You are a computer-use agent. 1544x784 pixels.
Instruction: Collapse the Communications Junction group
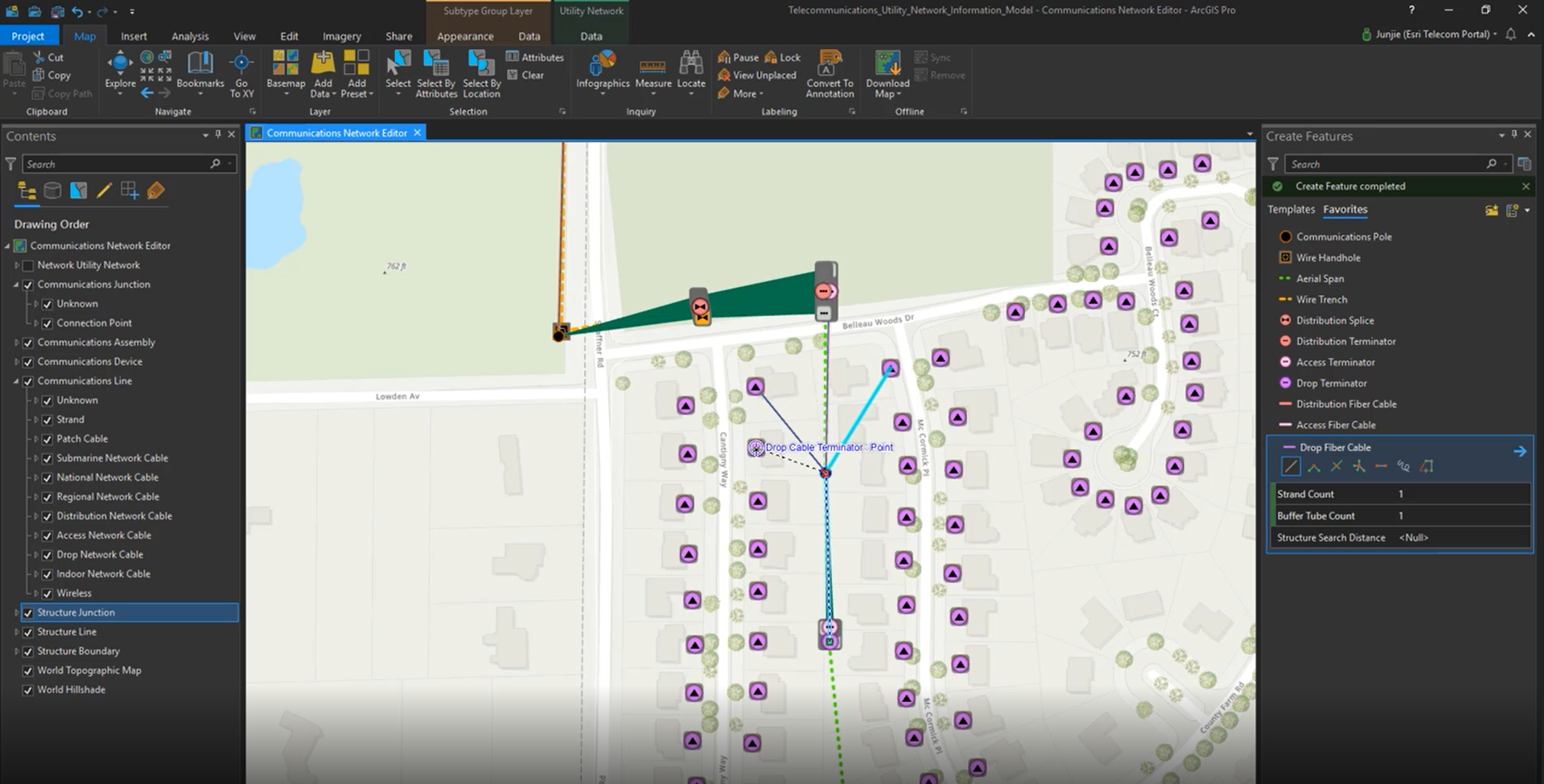(16, 285)
